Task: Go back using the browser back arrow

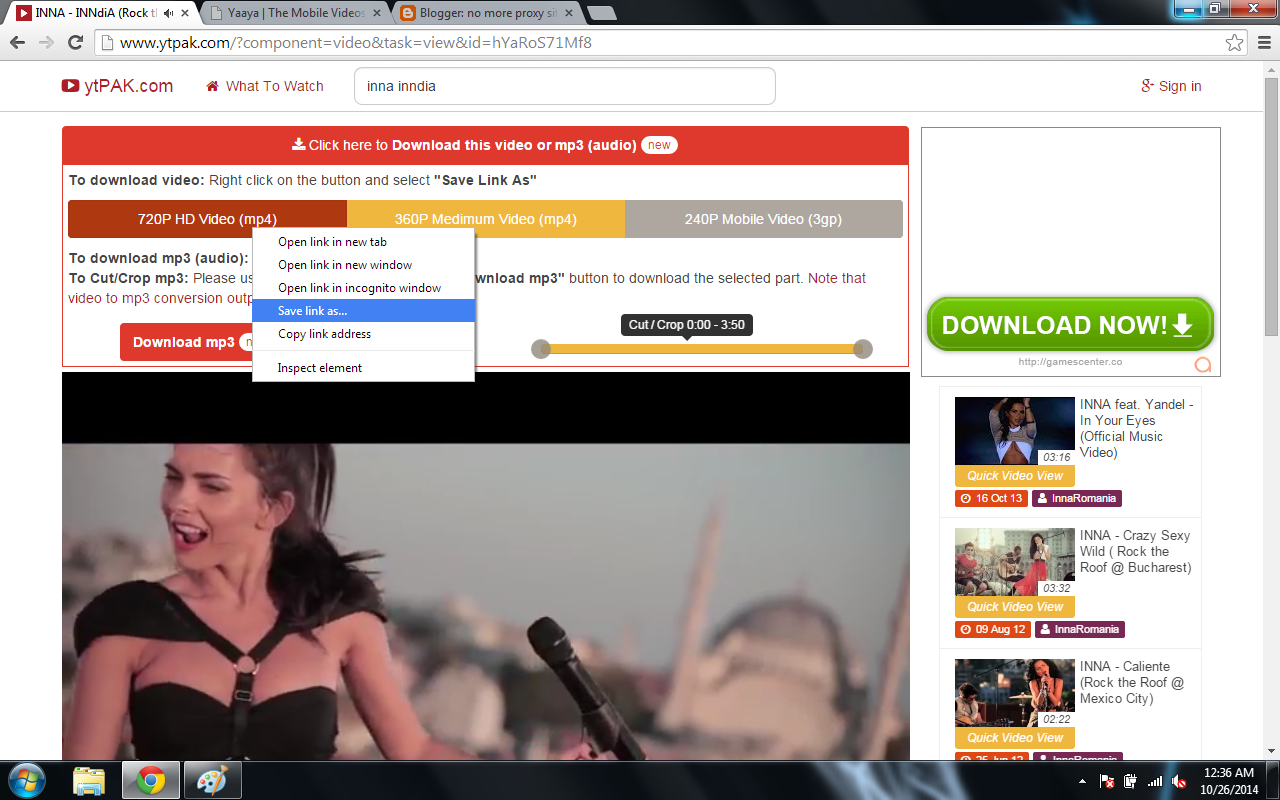Action: 17,43
